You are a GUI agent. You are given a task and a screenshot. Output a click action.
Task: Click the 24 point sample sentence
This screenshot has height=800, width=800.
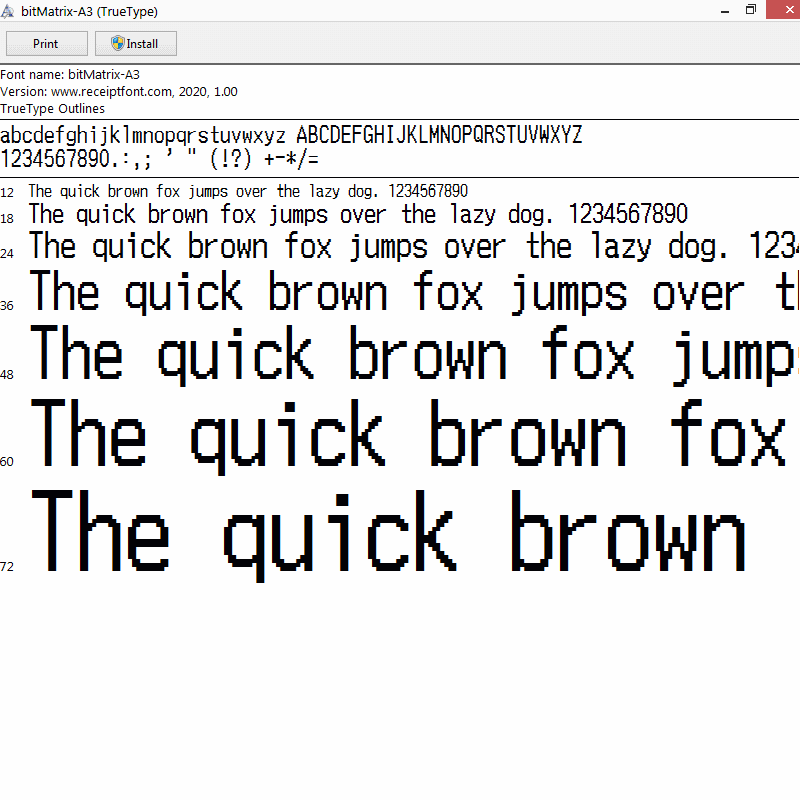414,246
